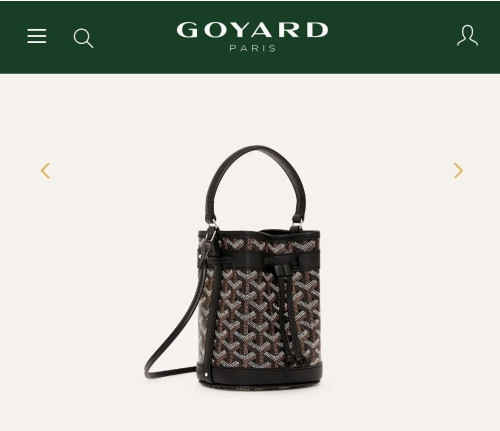Select the bucket bag product photo
The image size is (500, 431).
[233, 268]
